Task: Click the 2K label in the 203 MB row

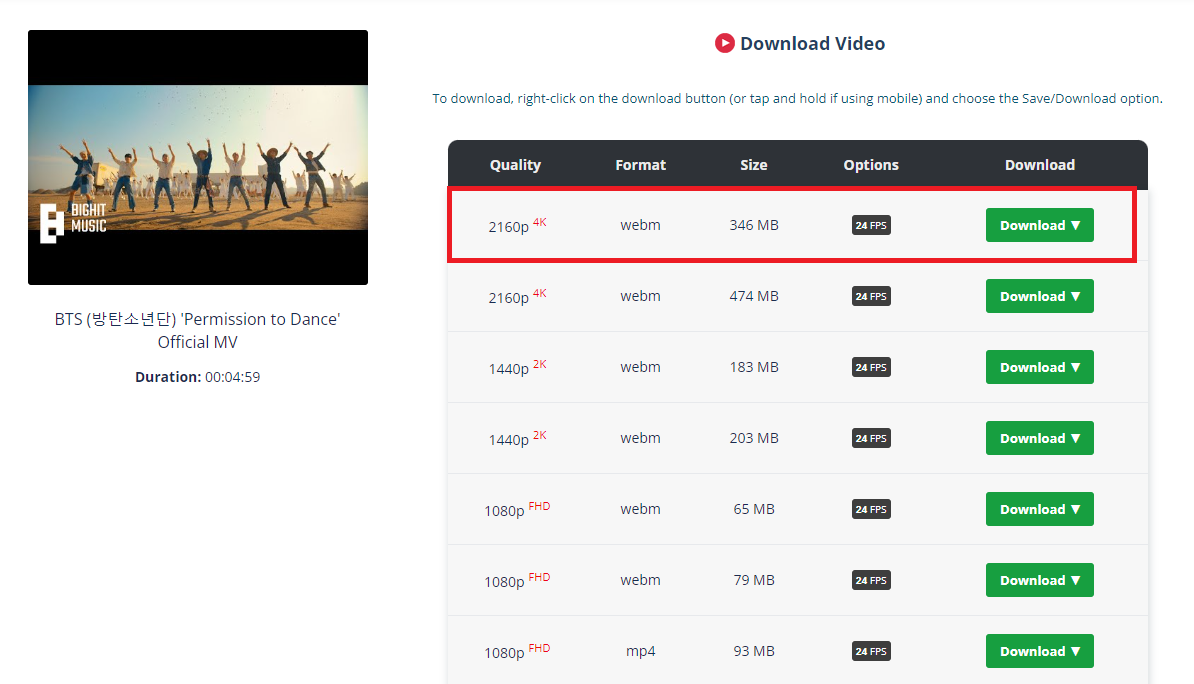Action: point(540,435)
